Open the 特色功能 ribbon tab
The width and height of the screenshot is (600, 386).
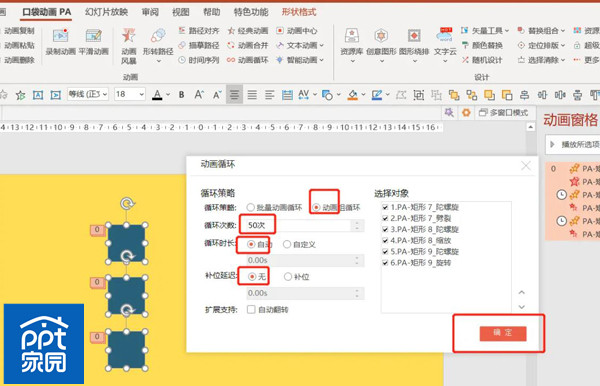pyautogui.click(x=251, y=12)
